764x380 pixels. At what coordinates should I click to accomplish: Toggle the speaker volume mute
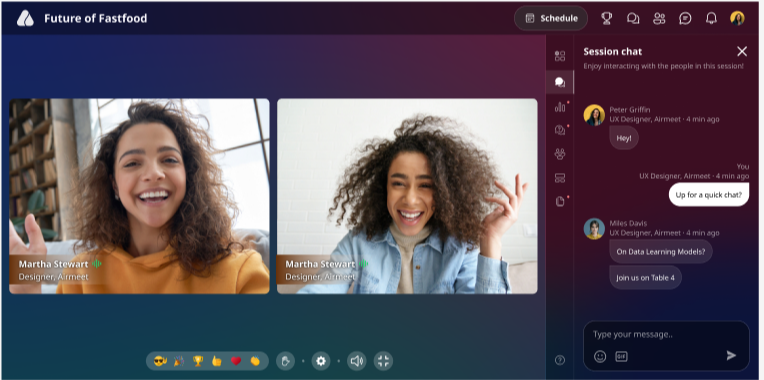tap(357, 361)
